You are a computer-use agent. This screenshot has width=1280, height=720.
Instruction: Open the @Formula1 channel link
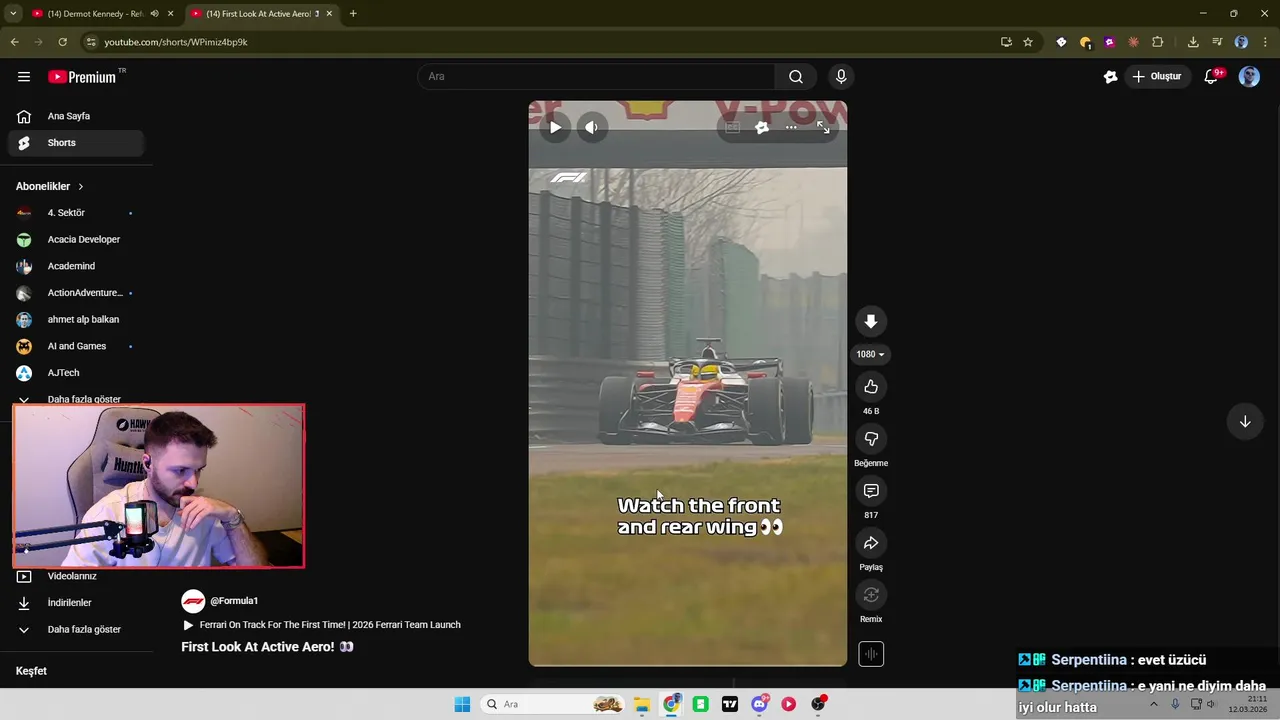234,601
